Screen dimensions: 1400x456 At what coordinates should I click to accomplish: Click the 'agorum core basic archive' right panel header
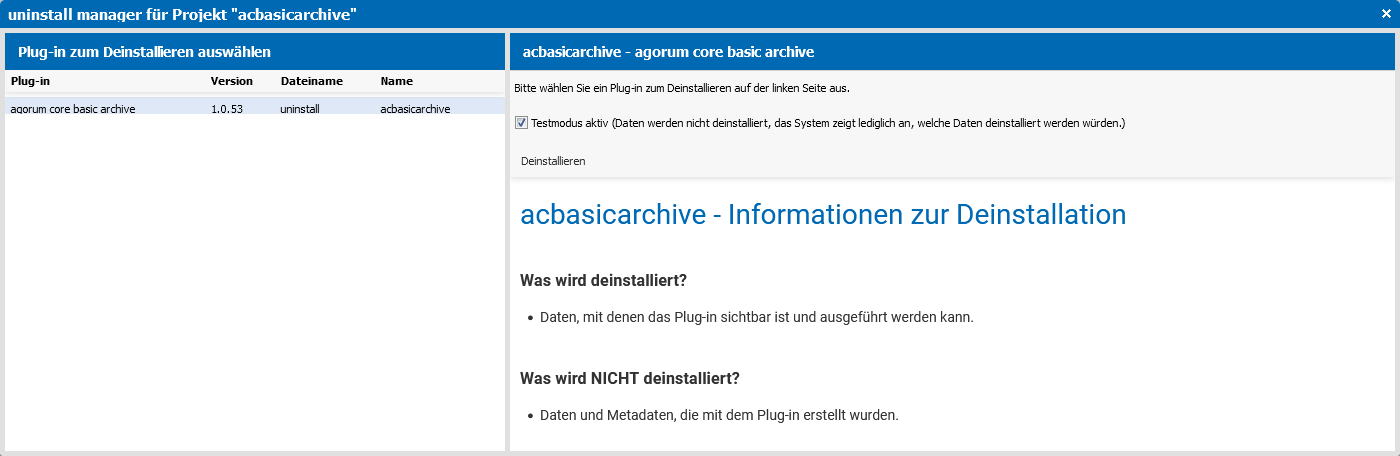(x=668, y=52)
